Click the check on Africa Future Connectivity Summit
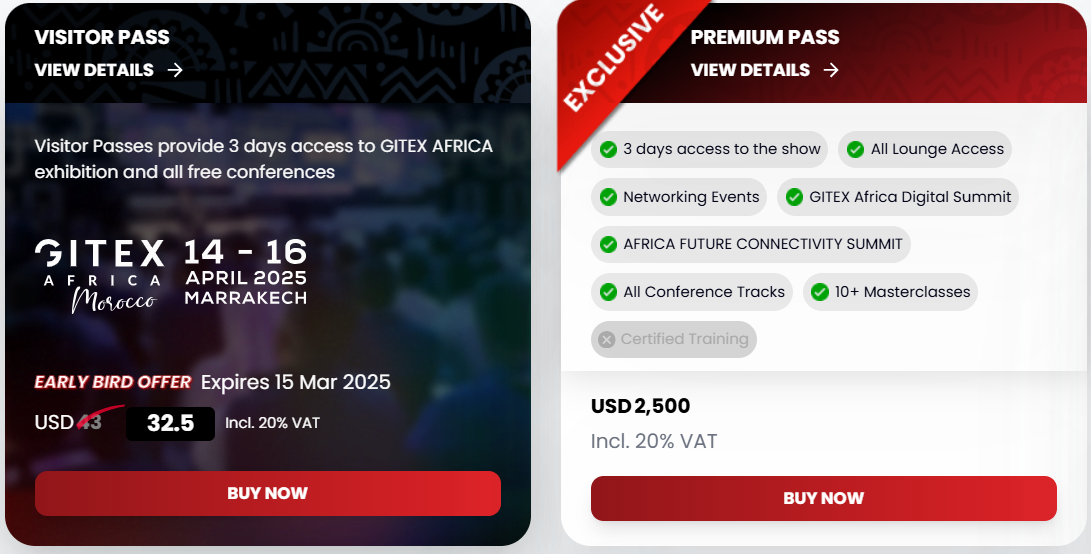Image resolution: width=1091 pixels, height=554 pixels. tap(608, 244)
